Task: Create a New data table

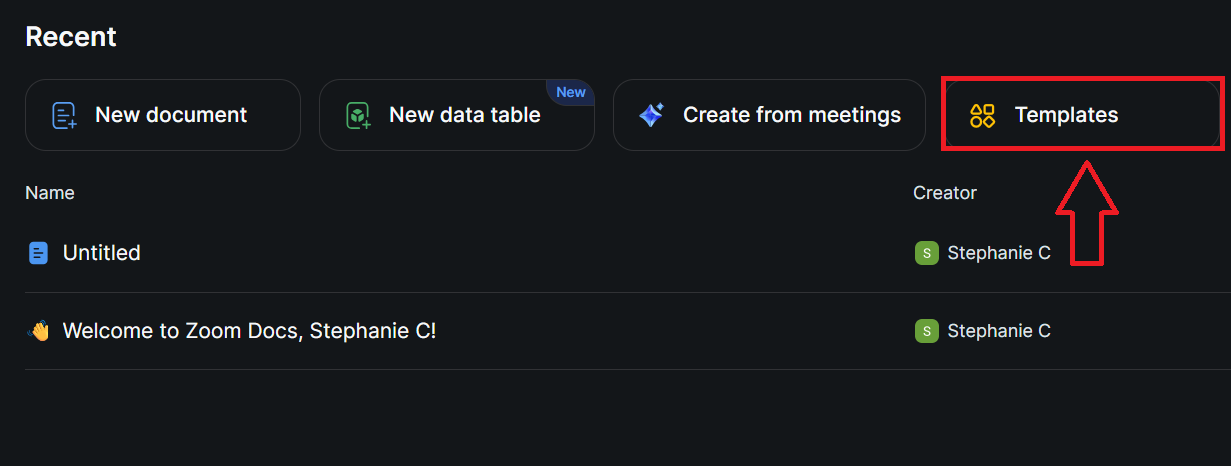Action: [x=464, y=115]
